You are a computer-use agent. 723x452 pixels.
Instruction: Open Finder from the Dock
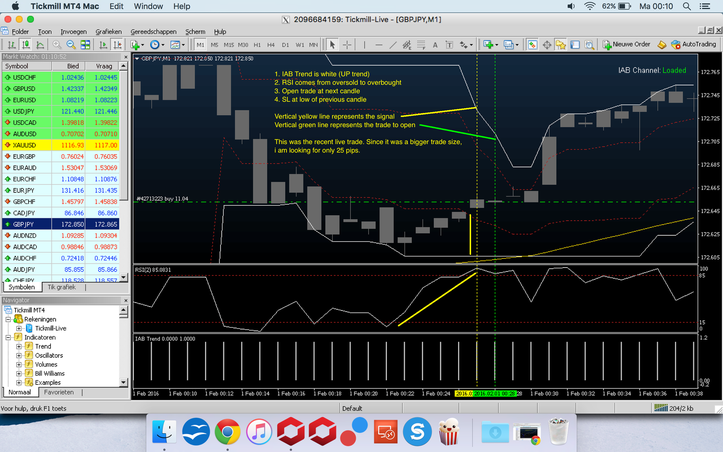[164, 432]
